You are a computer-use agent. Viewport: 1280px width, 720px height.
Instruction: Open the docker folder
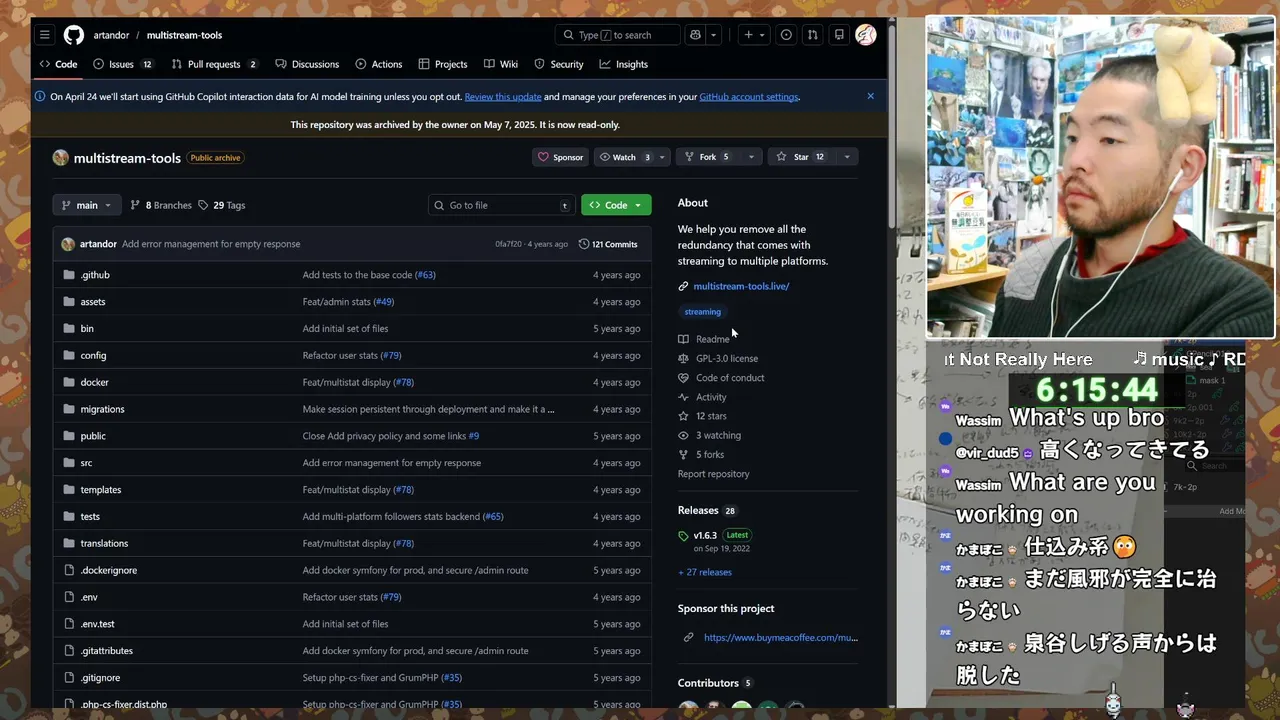pos(95,382)
